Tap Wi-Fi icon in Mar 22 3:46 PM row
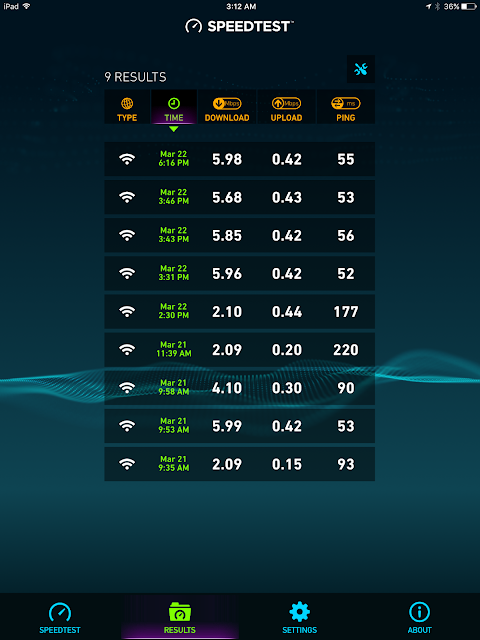 127,197
